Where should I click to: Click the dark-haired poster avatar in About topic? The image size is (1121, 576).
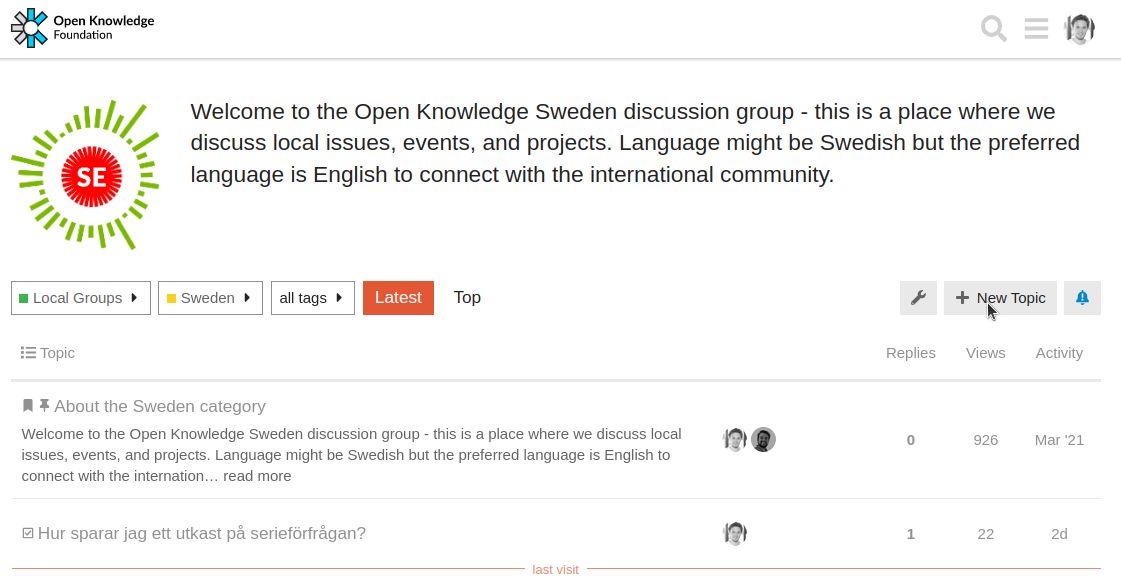(x=763, y=440)
